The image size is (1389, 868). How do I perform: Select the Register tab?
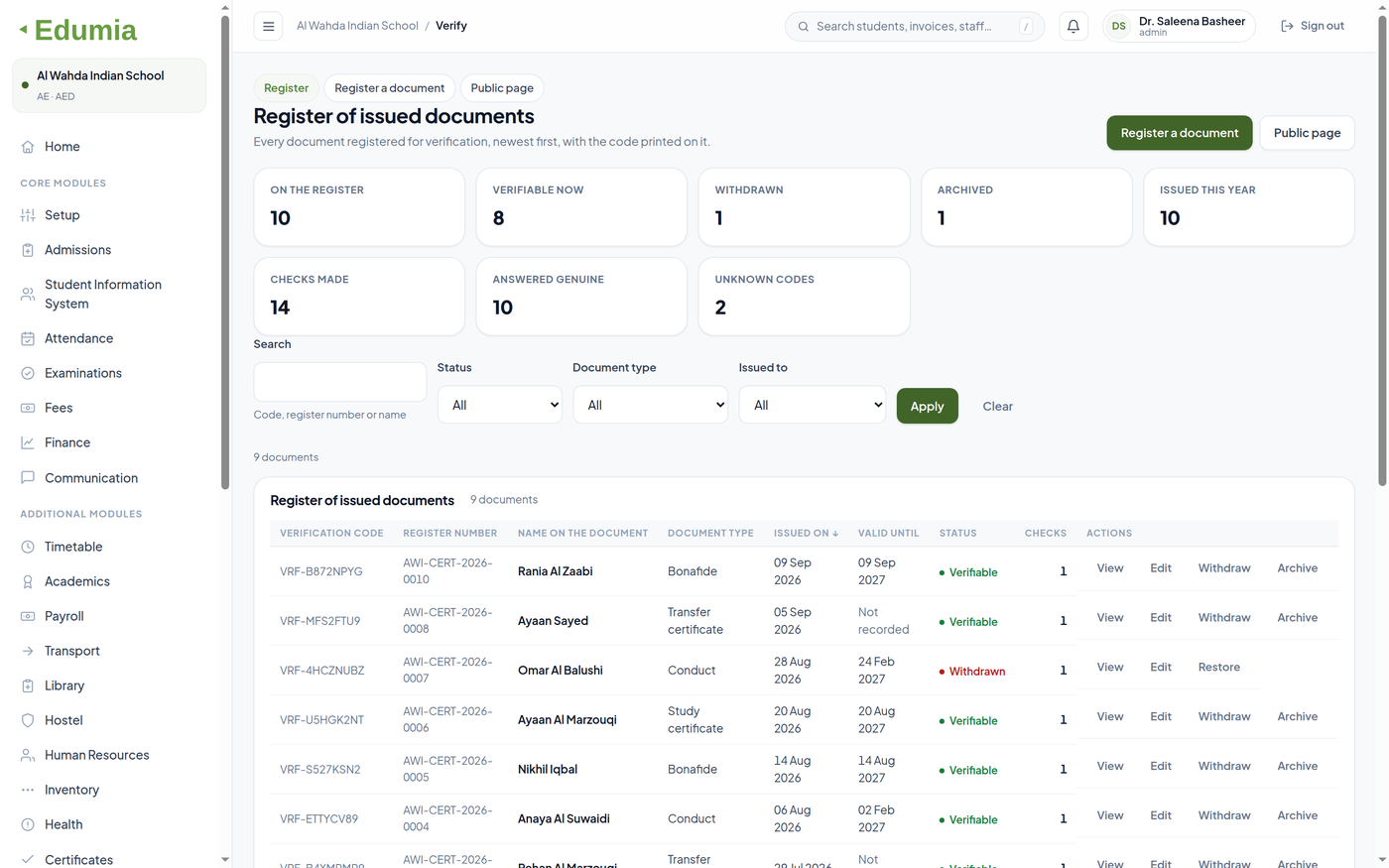tap(286, 88)
